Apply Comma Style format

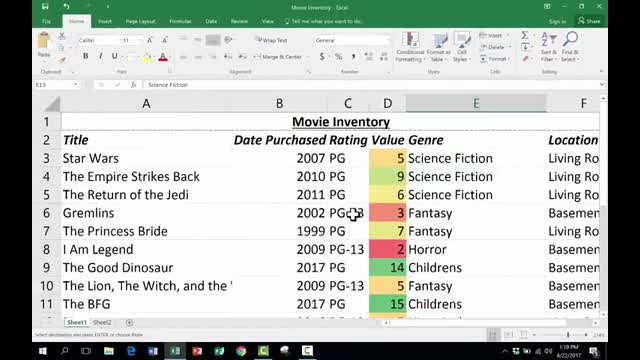(353, 57)
